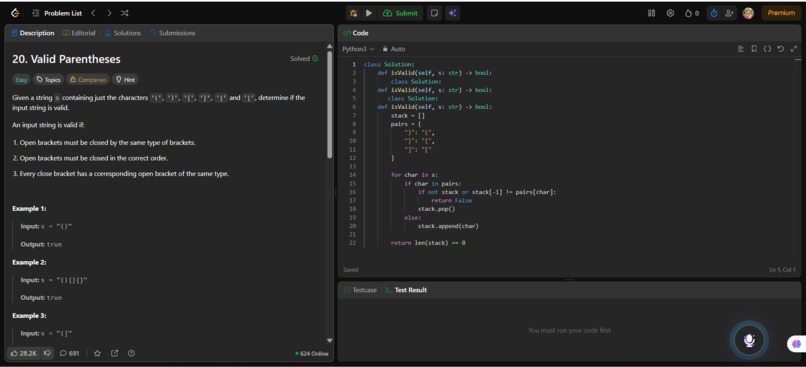806x367 pixels.
Task: Toggle the timer stopwatch
Action: [713, 13]
